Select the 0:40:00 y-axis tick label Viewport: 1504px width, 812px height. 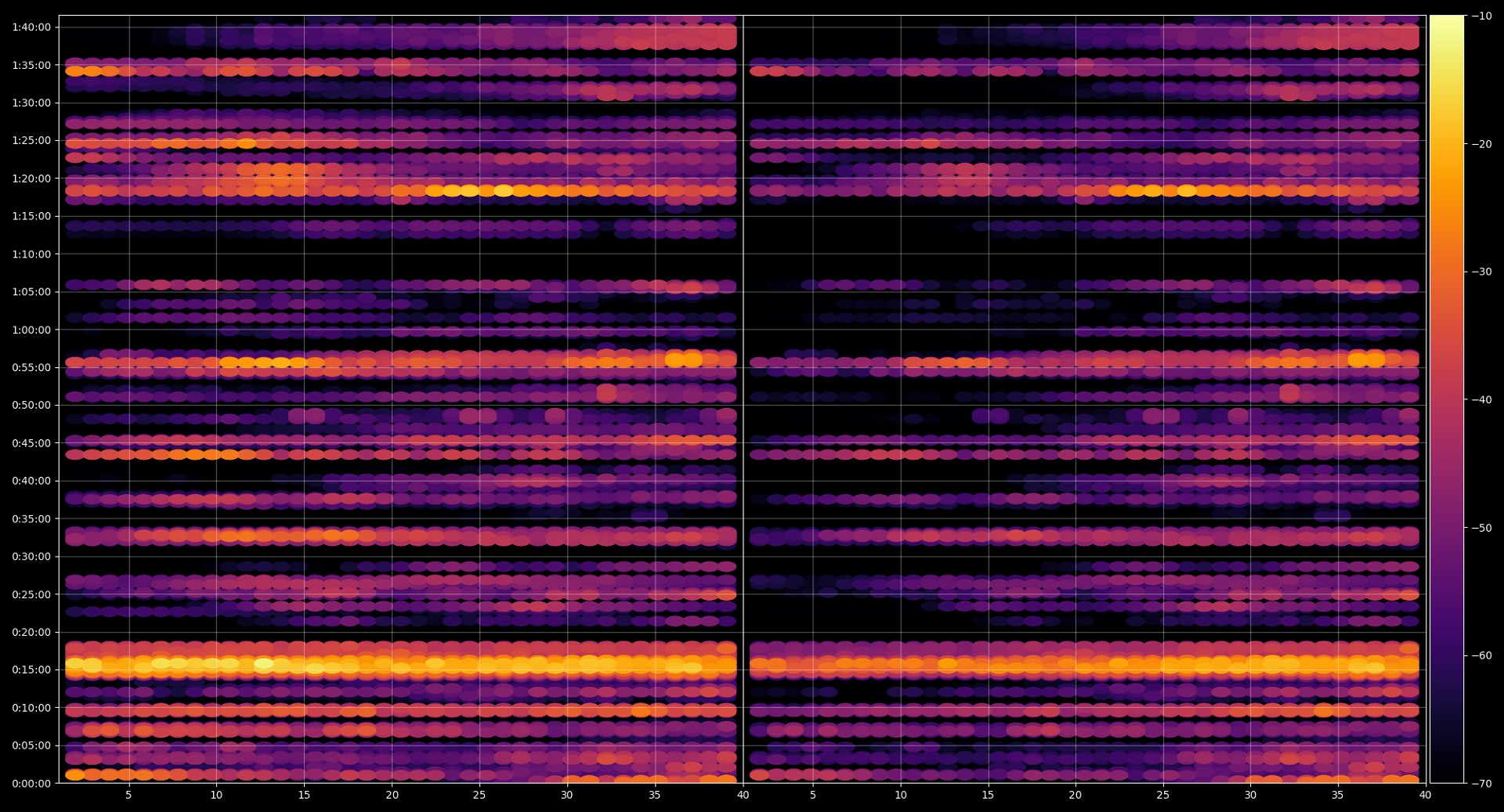click(31, 481)
